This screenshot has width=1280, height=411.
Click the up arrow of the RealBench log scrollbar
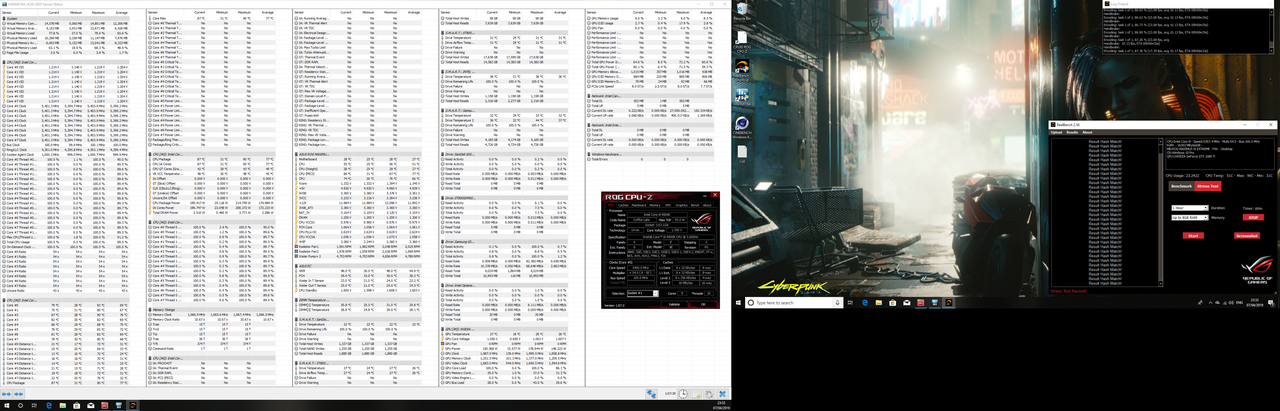(x=1160, y=141)
